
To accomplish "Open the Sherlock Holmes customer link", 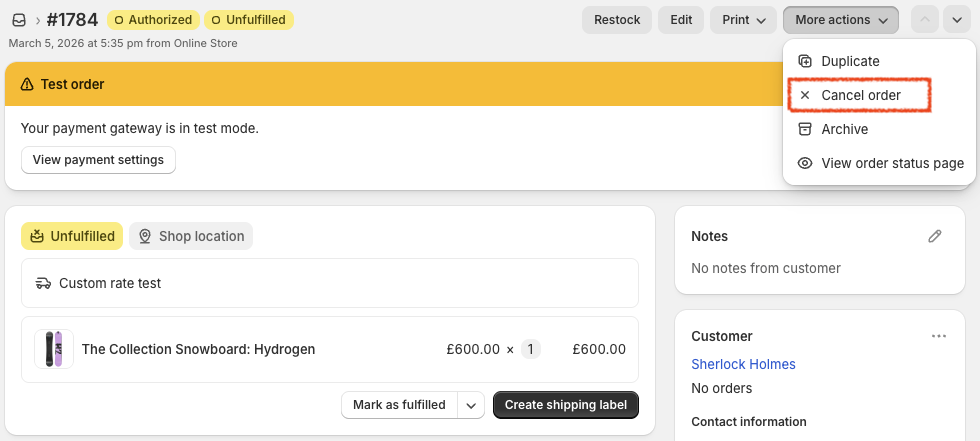I will click(743, 364).
